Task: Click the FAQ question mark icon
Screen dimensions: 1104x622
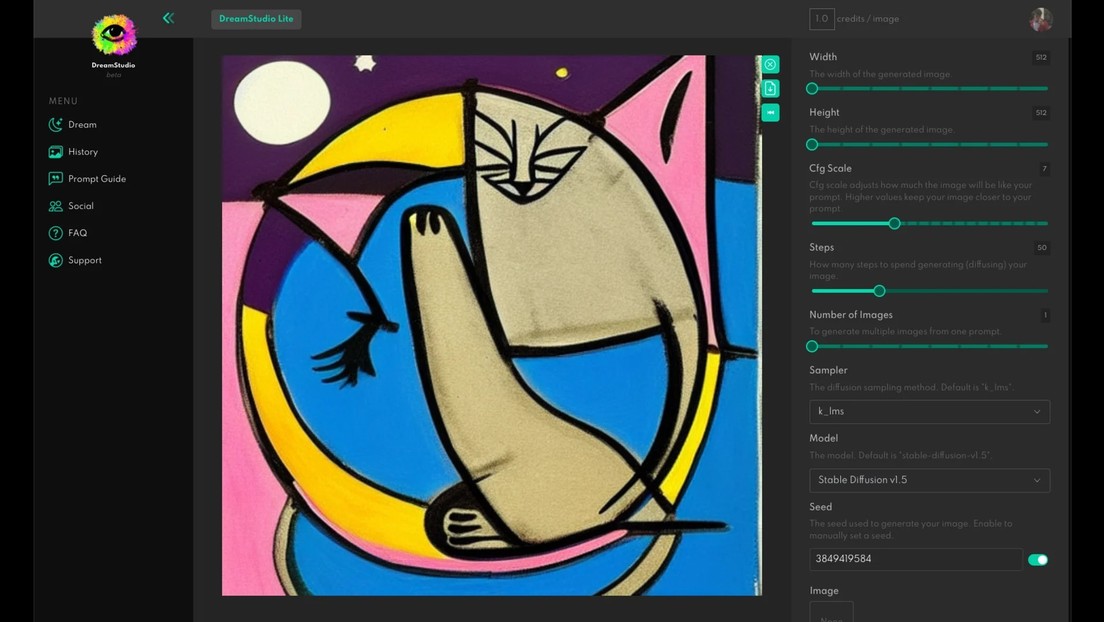Action: [56, 233]
